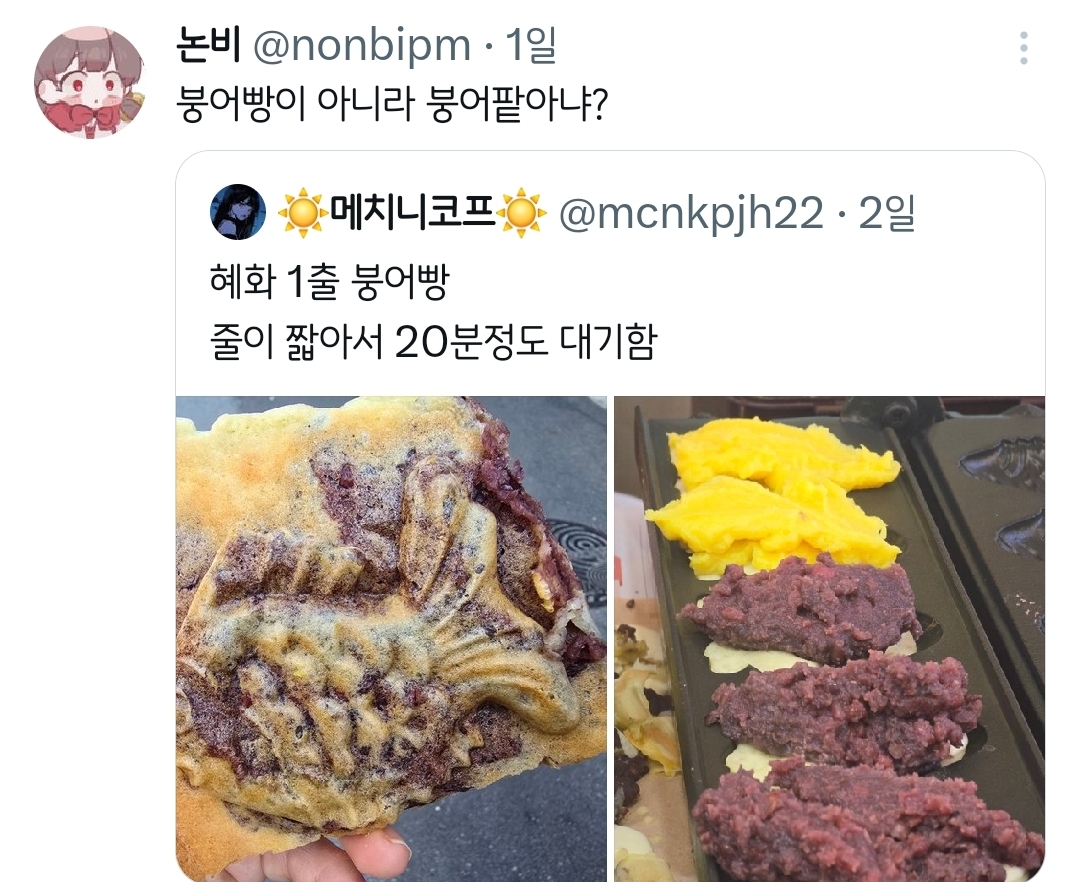Click the tweet text 붕어빵이 아니라 붕어팥아냐?
Image resolution: width=1080 pixels, height=882 pixels.
[x=391, y=105]
